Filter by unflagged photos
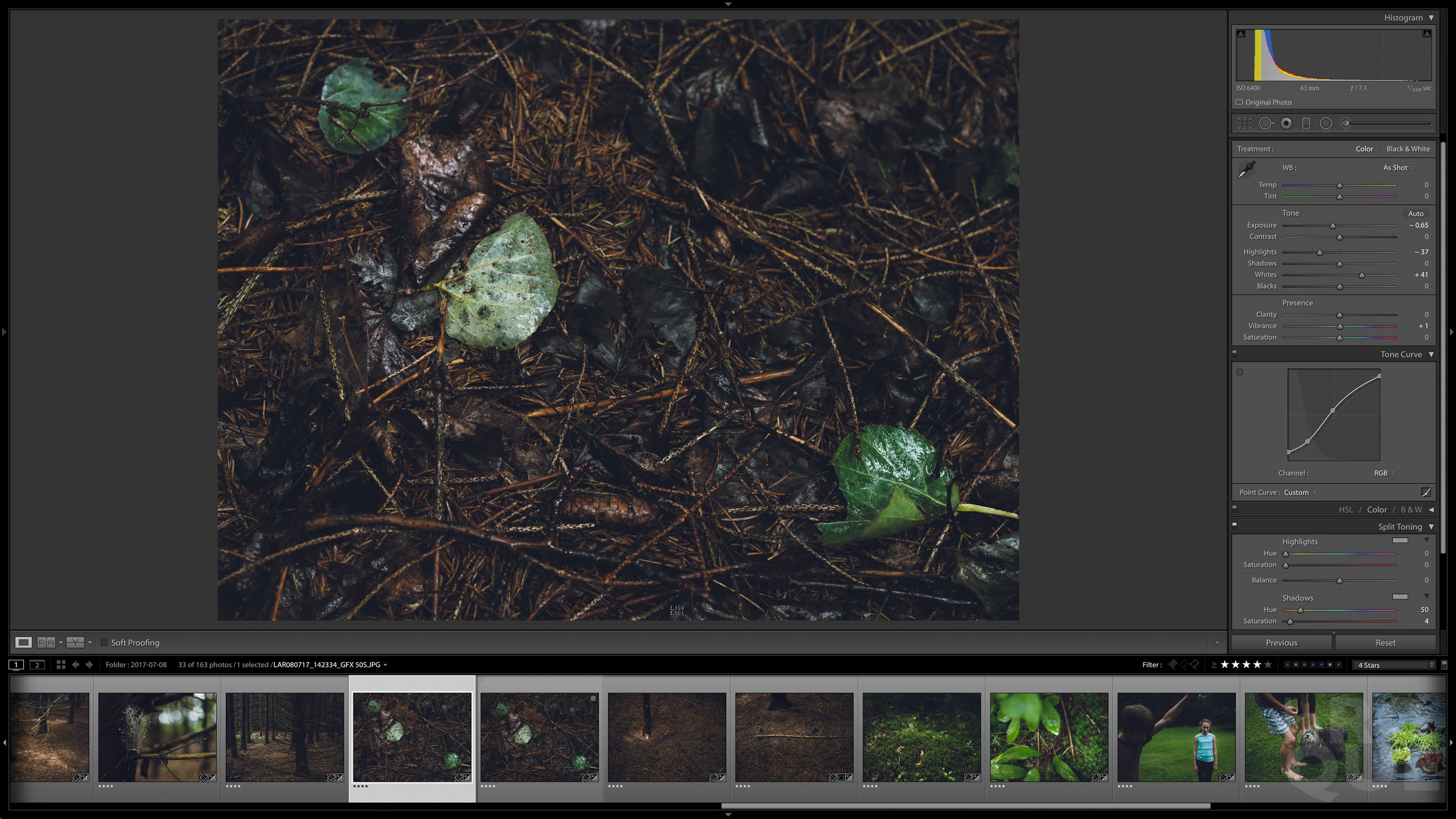Screen dimensions: 1456x819 (x=1184, y=665)
